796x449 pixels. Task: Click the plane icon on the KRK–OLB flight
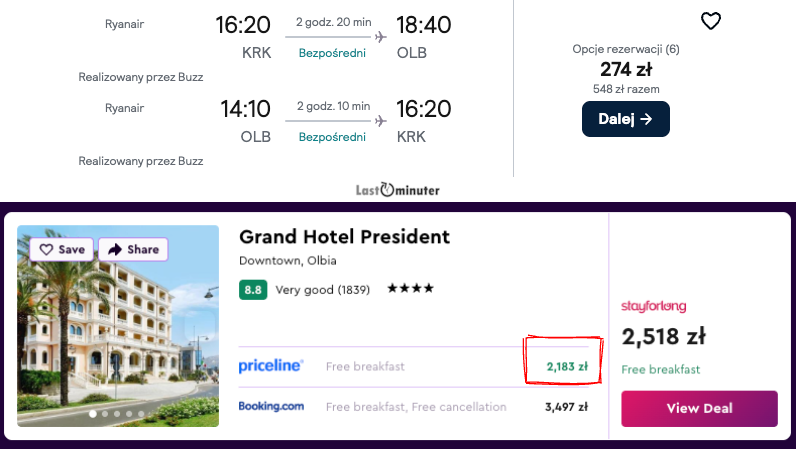click(380, 37)
